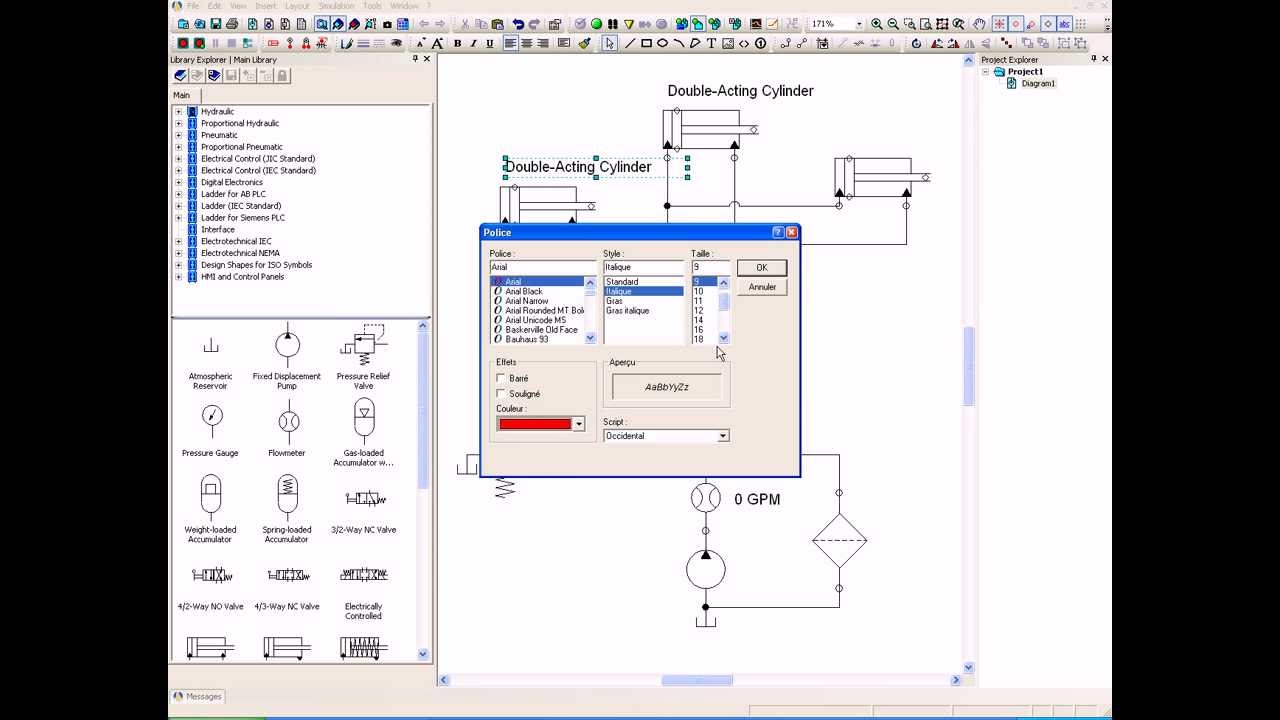Click the green Start Simulation circle icon
The width and height of the screenshot is (1280, 720).
(597, 24)
